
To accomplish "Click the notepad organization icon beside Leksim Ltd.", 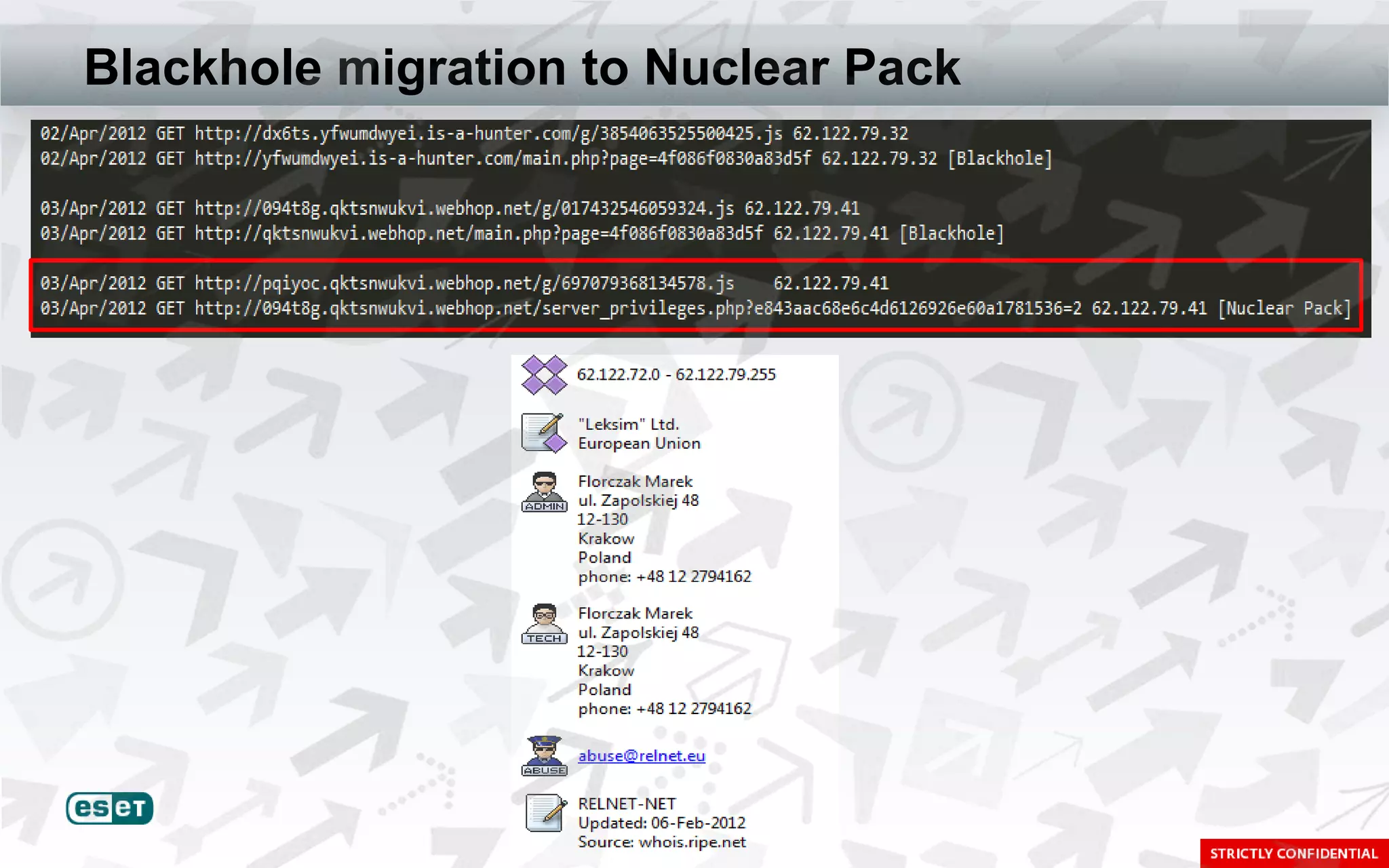I will 544,433.
